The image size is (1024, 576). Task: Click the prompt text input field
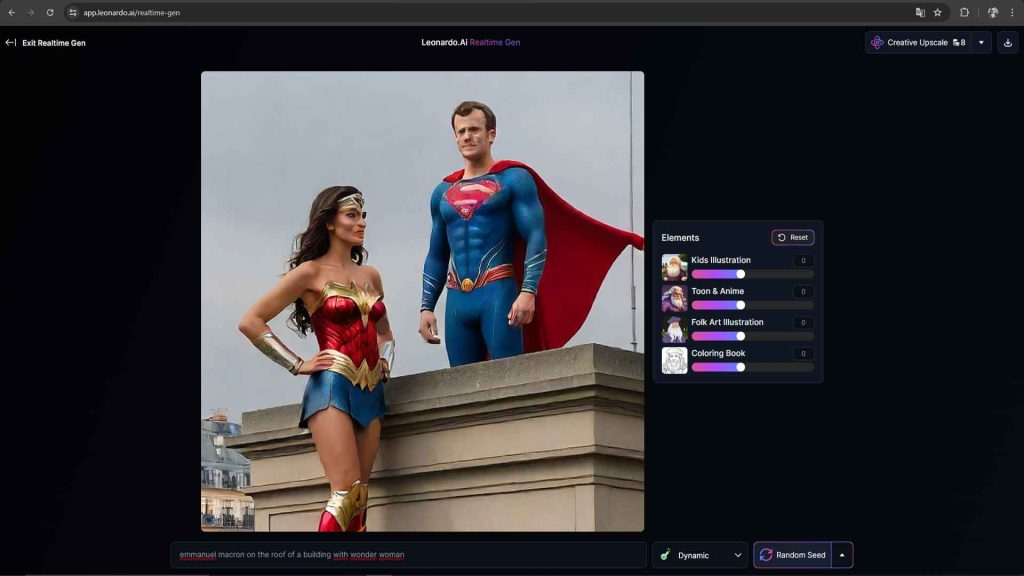409,555
